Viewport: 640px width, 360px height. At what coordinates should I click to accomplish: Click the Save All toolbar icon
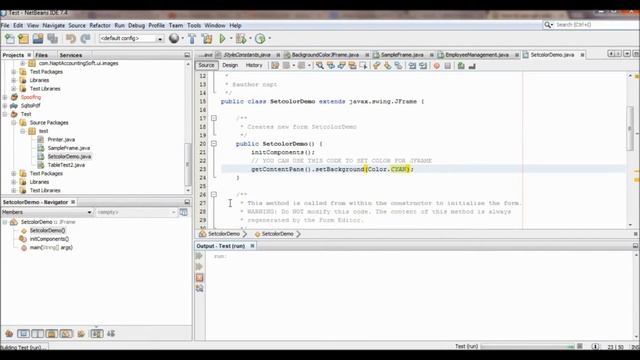coord(53,39)
